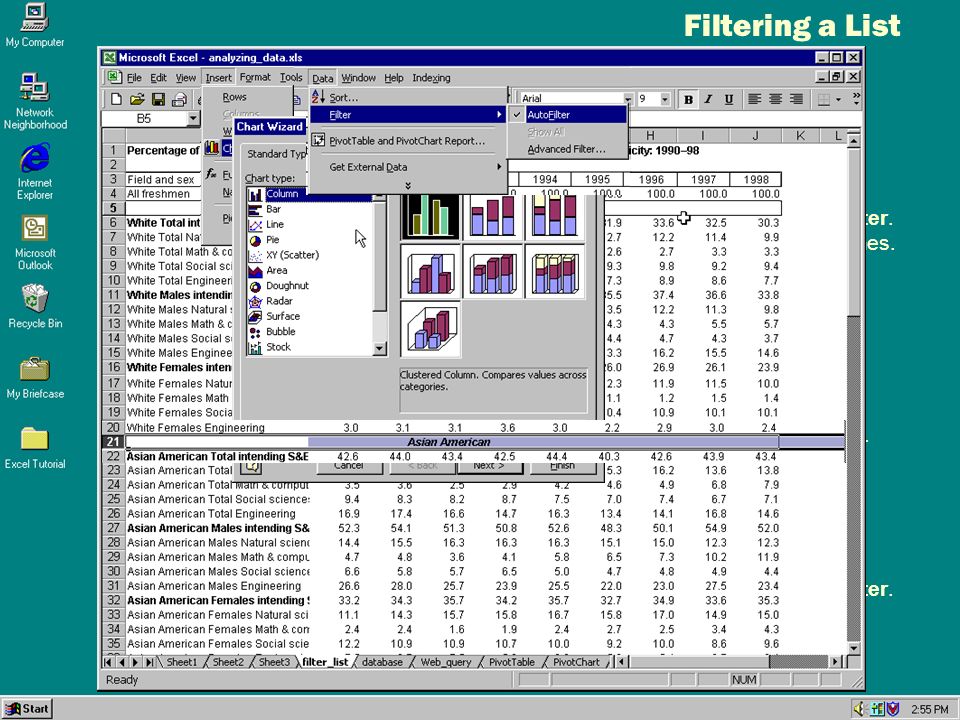The image size is (960, 720).
Task: Click the New workbook toolbar icon
Action: coord(116,99)
